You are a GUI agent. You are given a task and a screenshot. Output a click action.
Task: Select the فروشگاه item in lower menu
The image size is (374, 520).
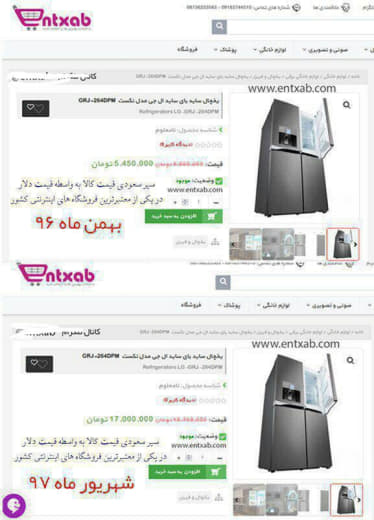coord(191,305)
